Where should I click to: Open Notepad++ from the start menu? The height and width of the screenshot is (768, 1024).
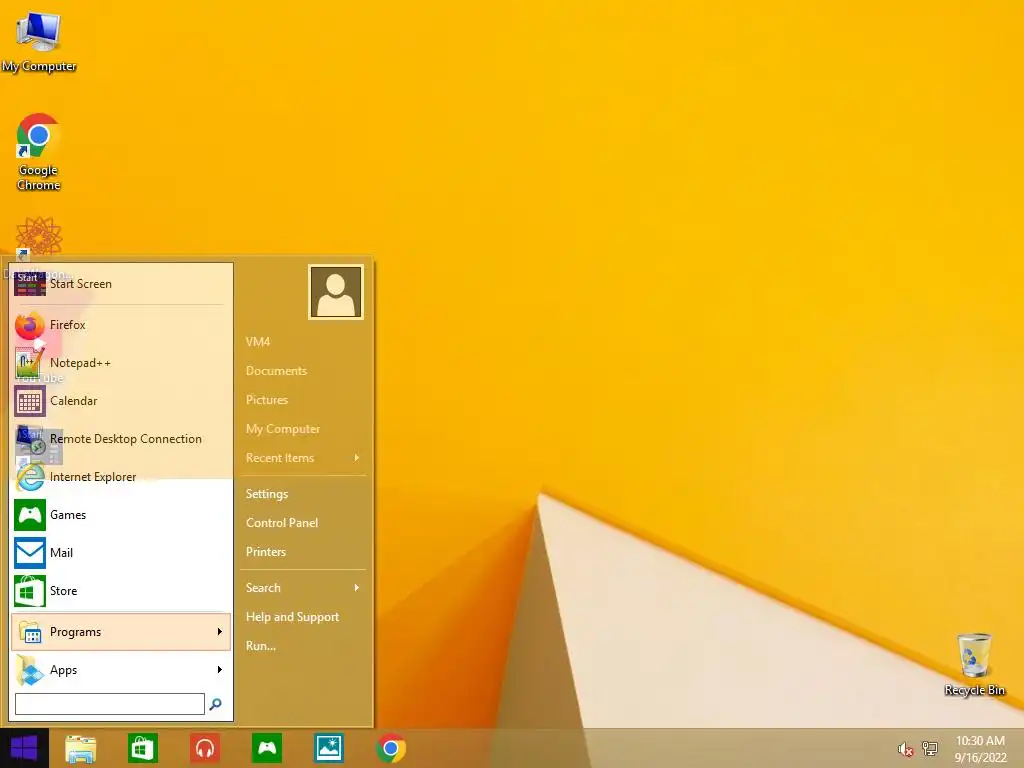tap(121, 362)
